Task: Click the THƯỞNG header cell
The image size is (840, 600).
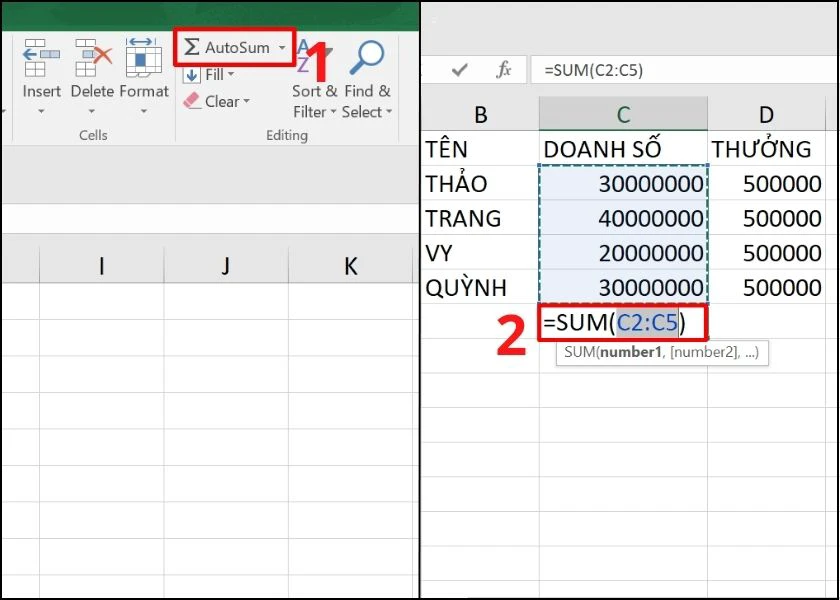Action: (x=767, y=148)
